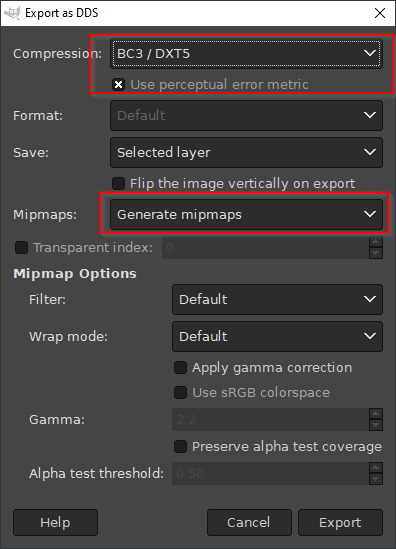Increase Transparent index with up arrow

tap(376, 242)
